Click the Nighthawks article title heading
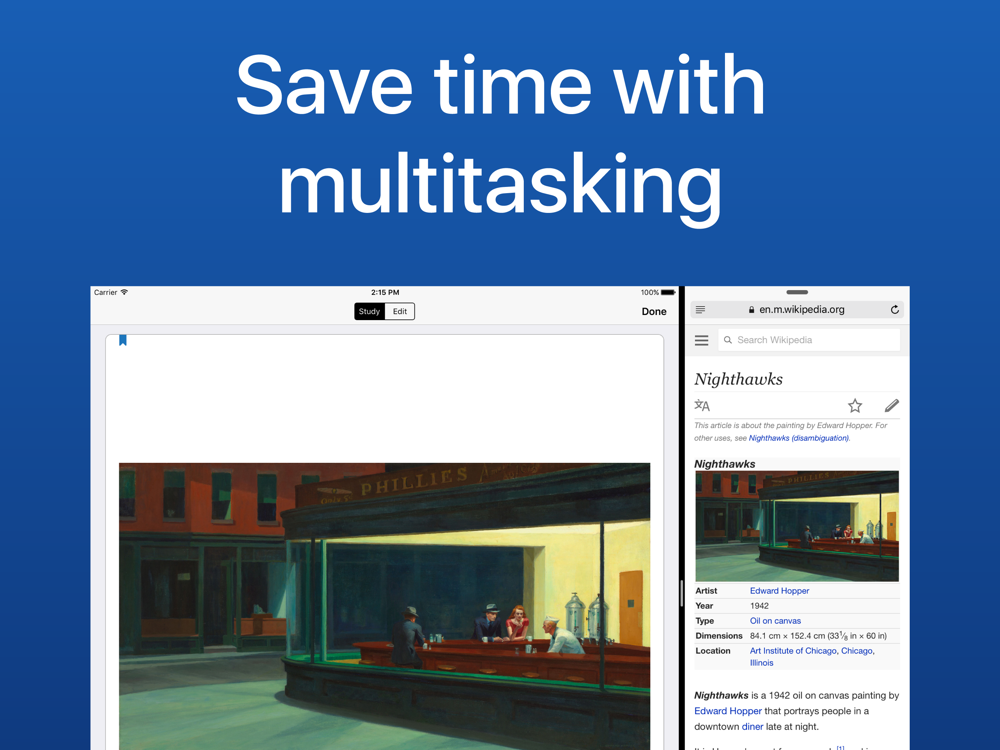Viewport: 1000px width, 750px height. pyautogui.click(x=738, y=379)
